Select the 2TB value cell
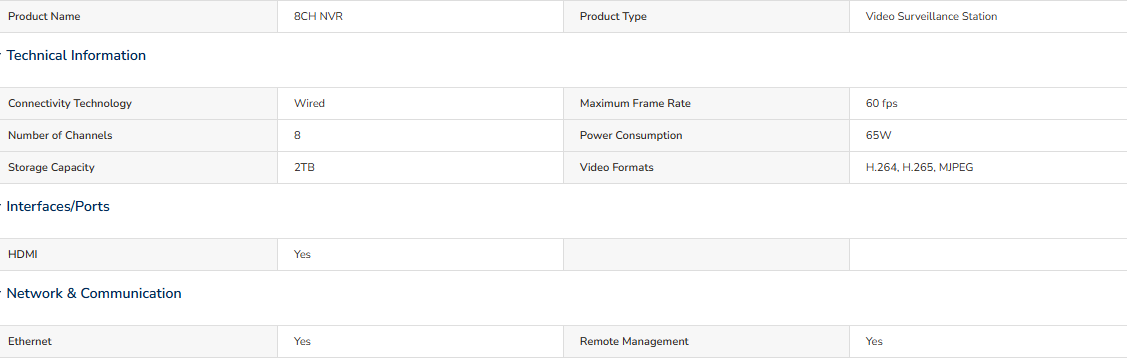This screenshot has width=1127, height=364. tap(420, 168)
